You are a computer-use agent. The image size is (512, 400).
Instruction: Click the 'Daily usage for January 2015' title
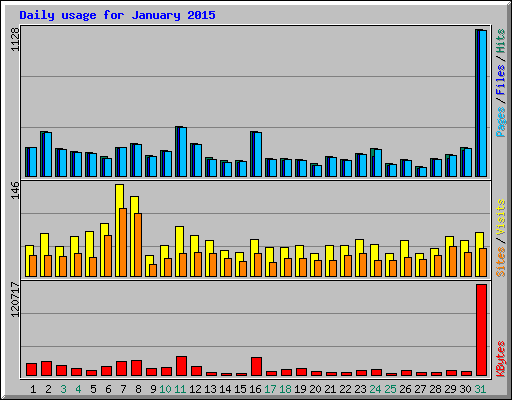point(117,15)
